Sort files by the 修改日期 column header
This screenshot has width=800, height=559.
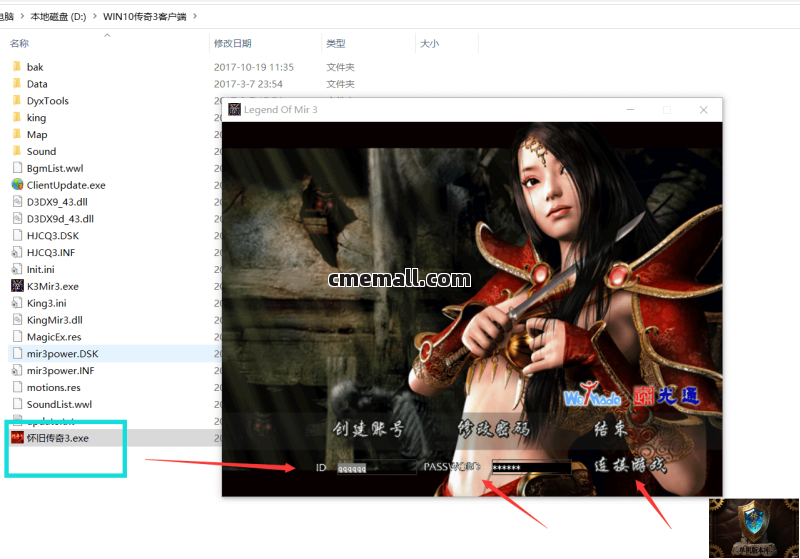coord(232,44)
